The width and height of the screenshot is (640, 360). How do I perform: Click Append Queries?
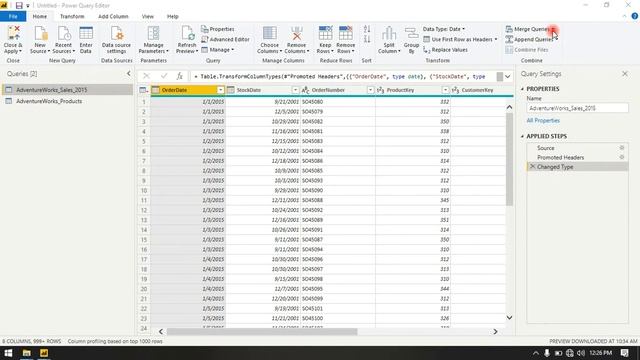(x=529, y=39)
